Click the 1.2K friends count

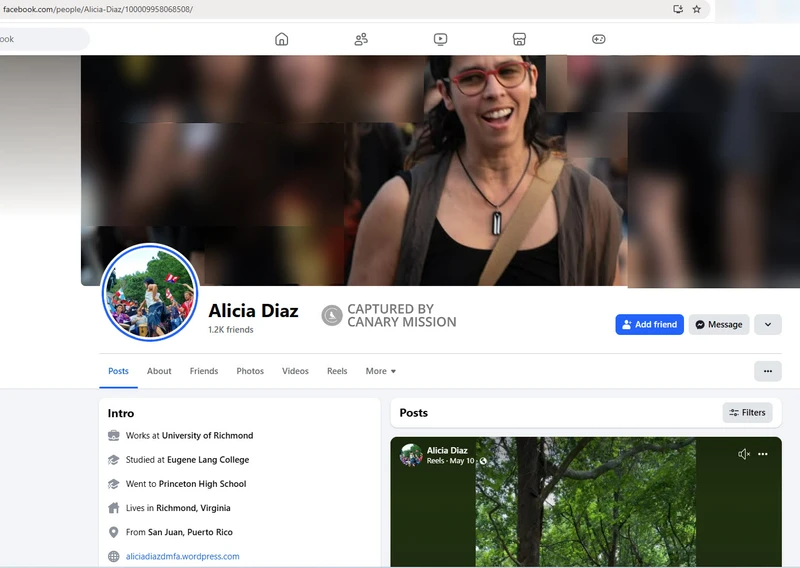pos(231,330)
